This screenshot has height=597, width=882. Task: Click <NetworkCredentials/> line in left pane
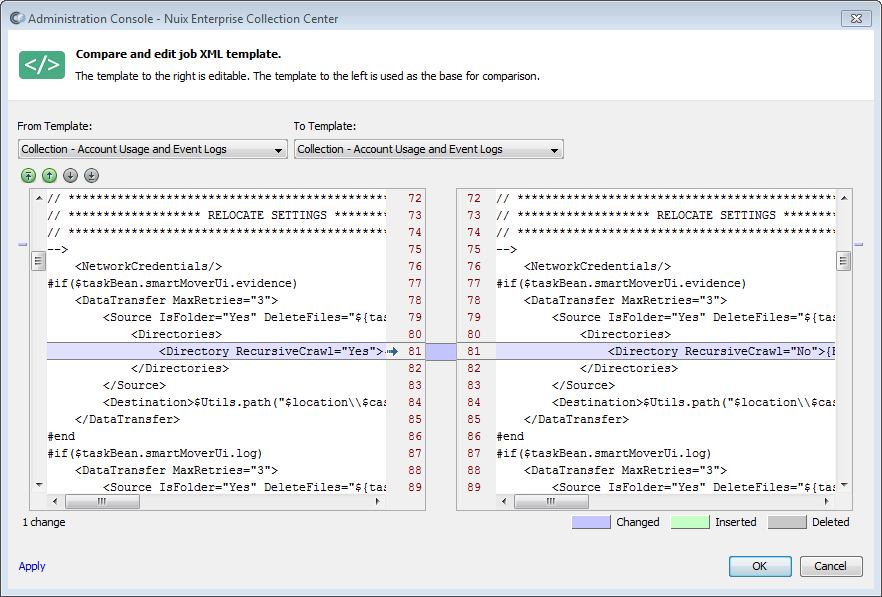coord(148,266)
